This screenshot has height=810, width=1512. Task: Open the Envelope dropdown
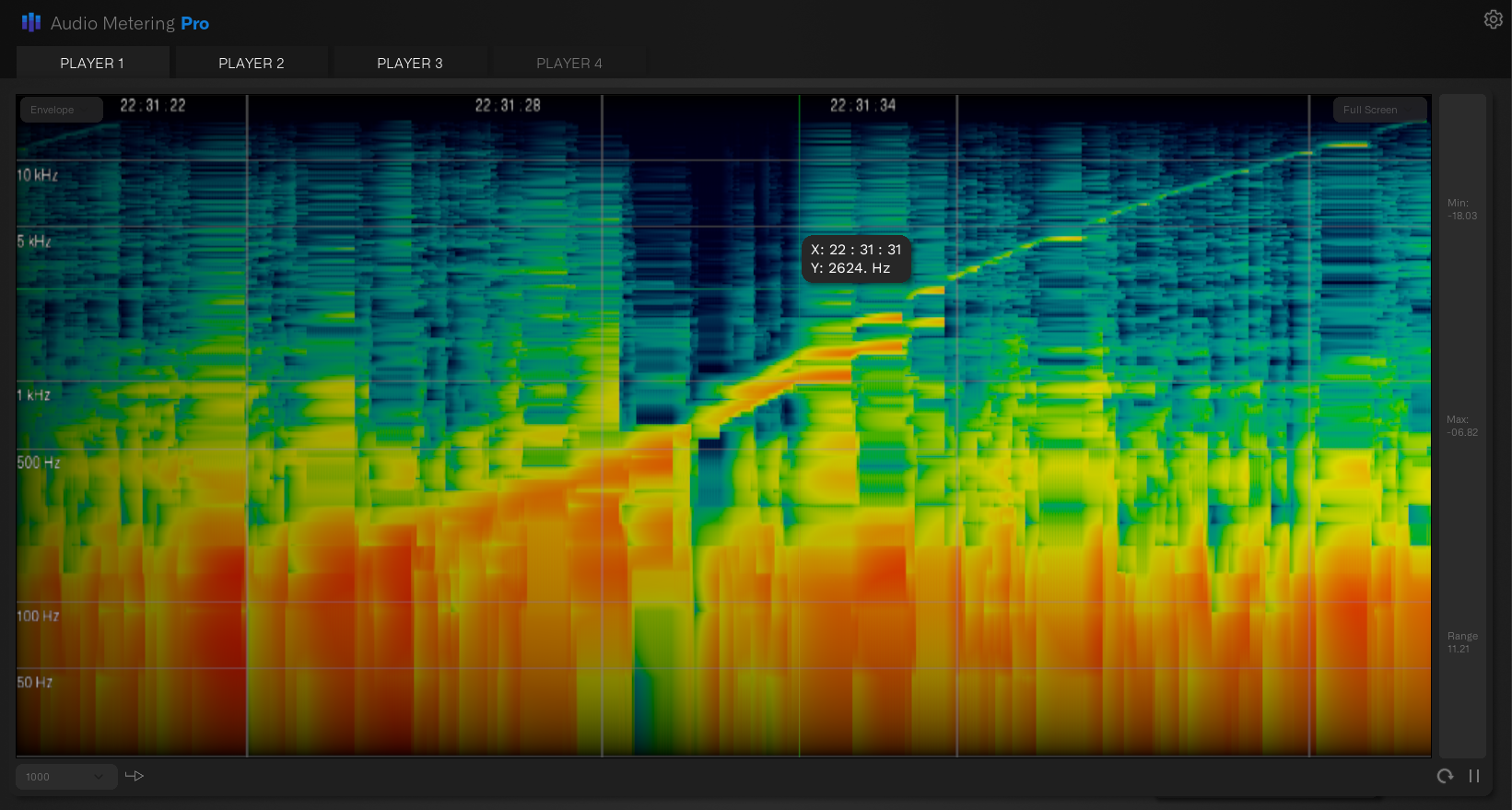click(61, 110)
